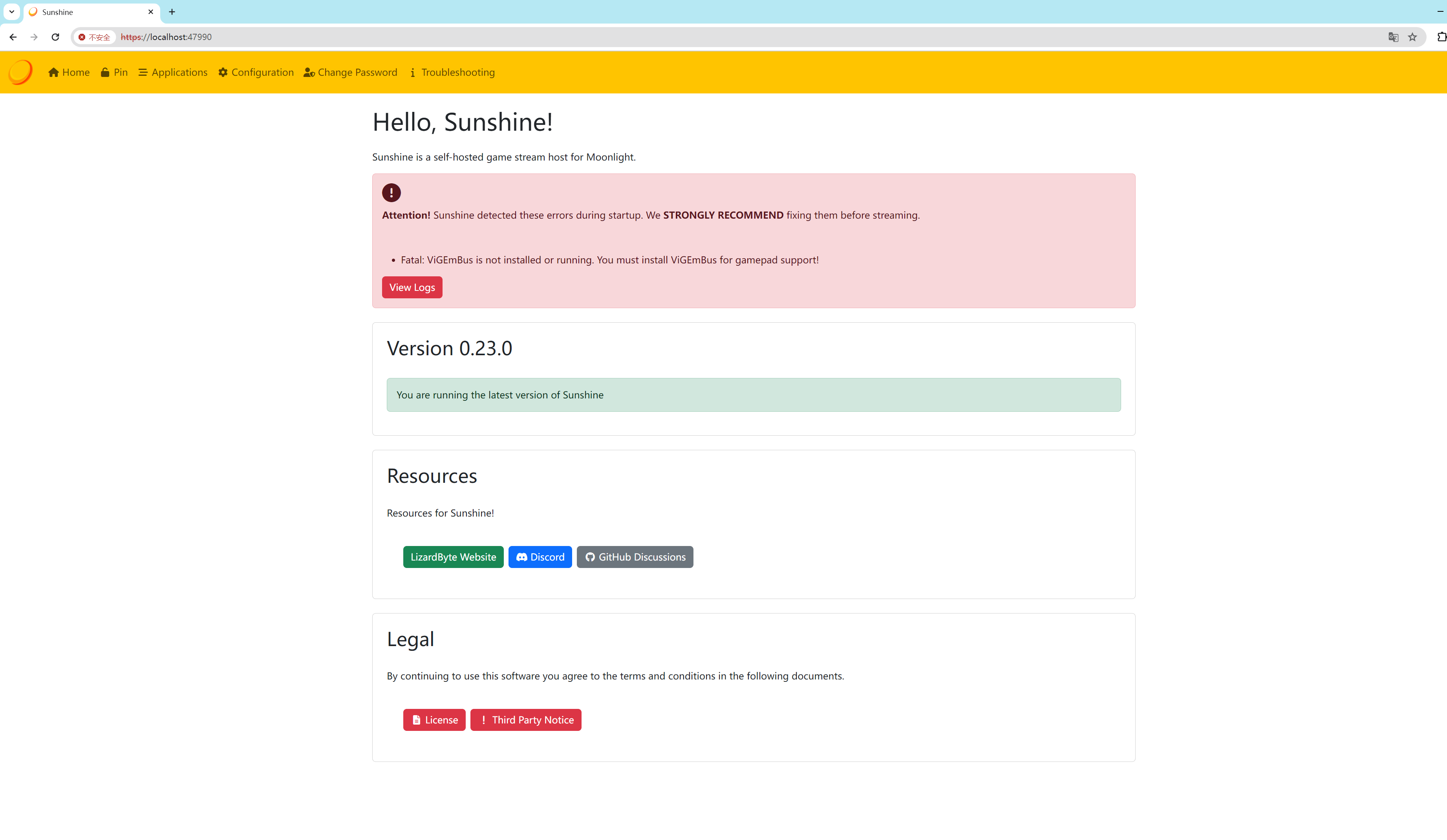
Task: Click the View Logs button
Action: (x=412, y=287)
